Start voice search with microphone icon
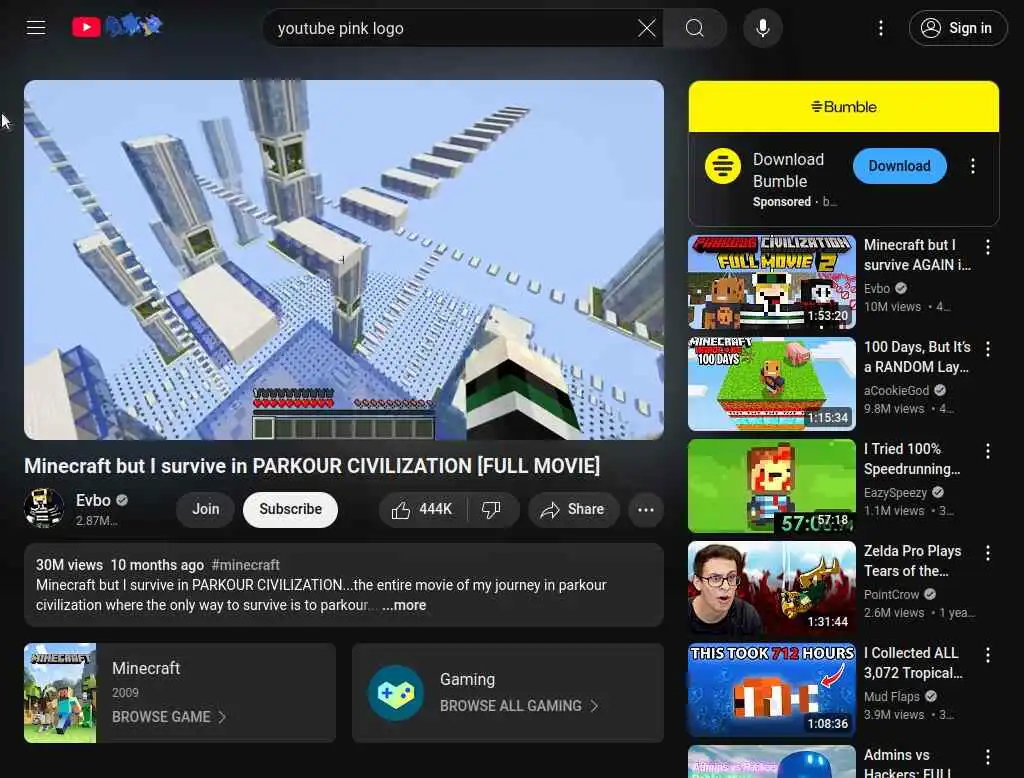The width and height of the screenshot is (1024, 778). coord(763,28)
